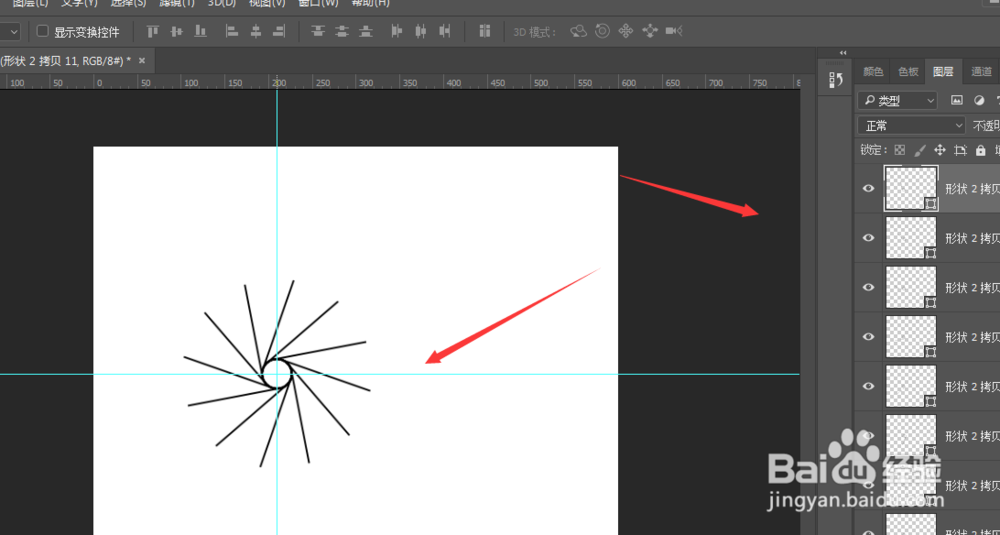This screenshot has height=535, width=1000.
Task: Align right edges of layers
Action: 279,31
